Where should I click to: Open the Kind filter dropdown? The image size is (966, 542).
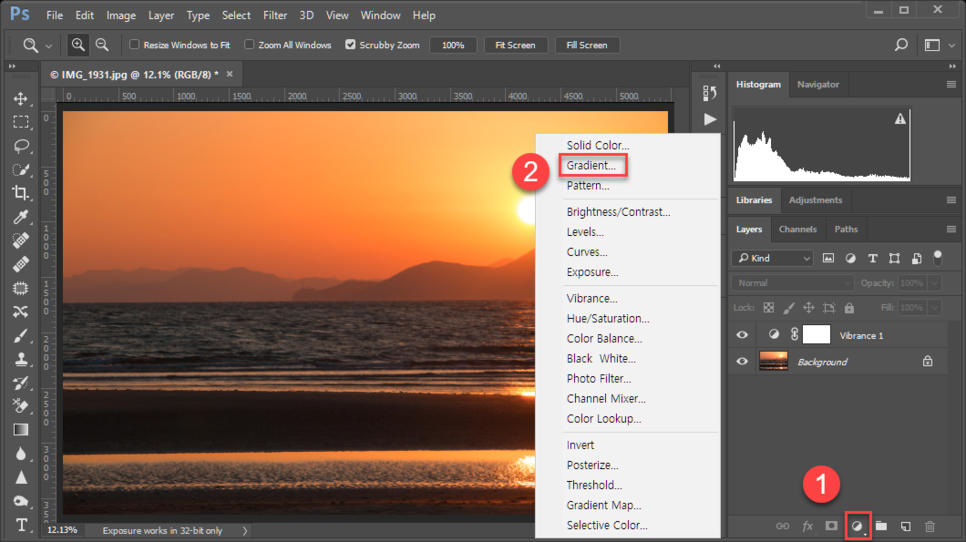pyautogui.click(x=773, y=258)
